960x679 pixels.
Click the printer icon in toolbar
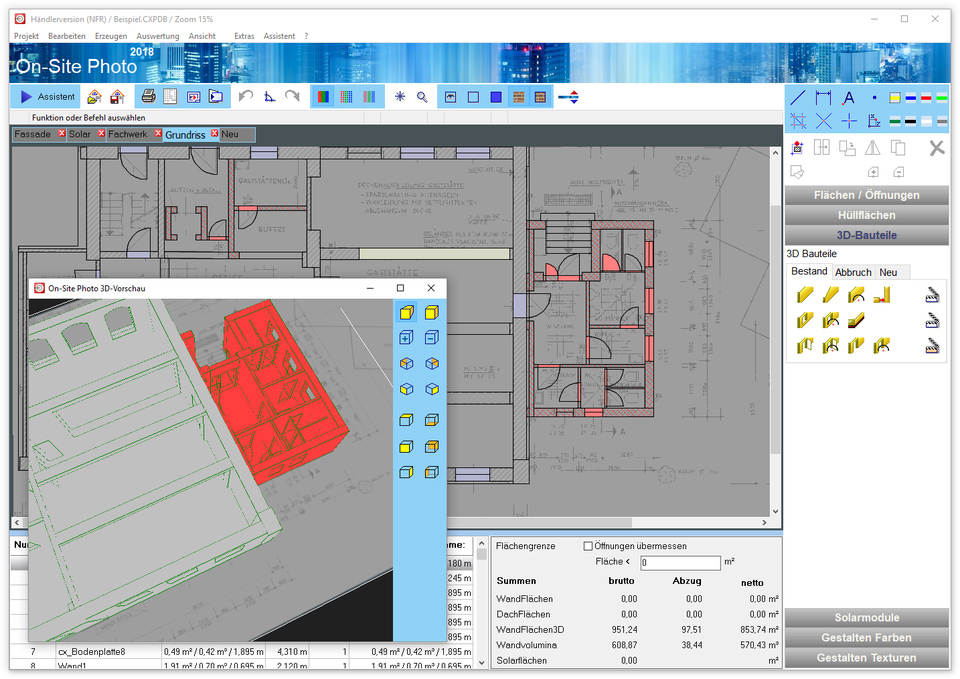[x=148, y=97]
